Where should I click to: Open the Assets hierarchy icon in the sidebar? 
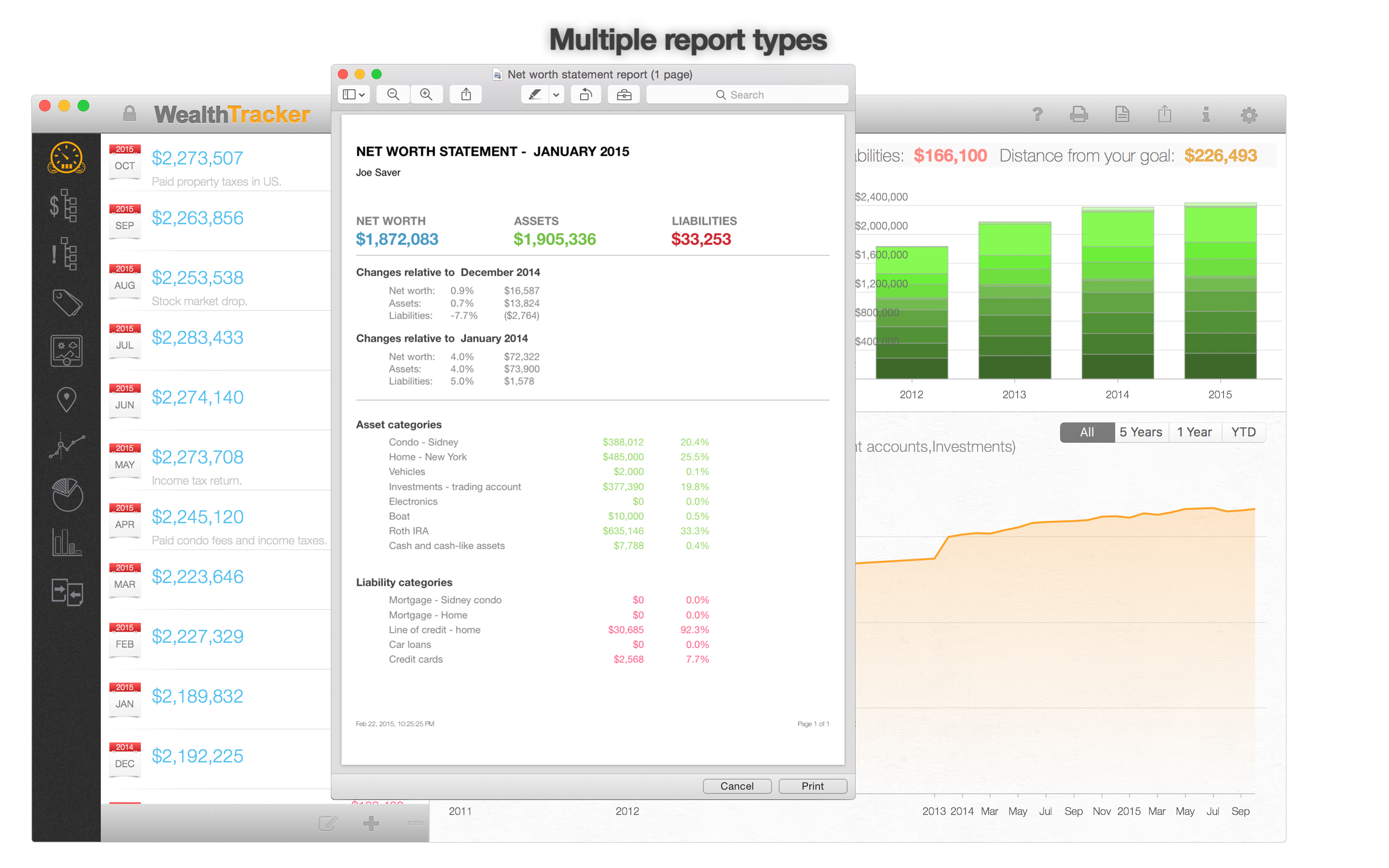coord(65,205)
